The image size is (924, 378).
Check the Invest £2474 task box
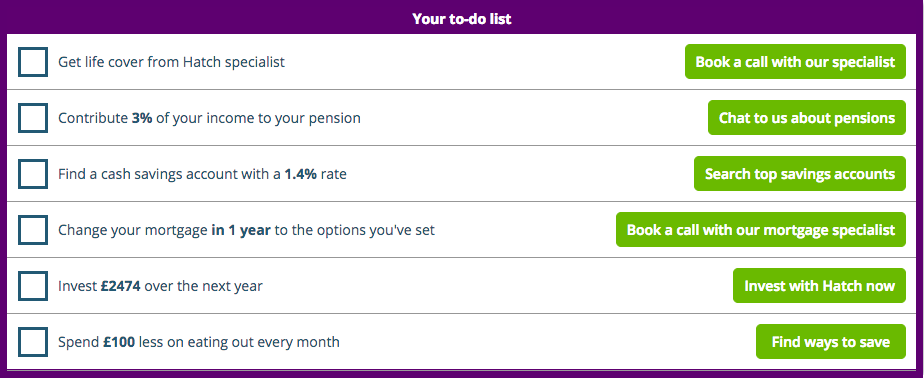click(x=32, y=286)
